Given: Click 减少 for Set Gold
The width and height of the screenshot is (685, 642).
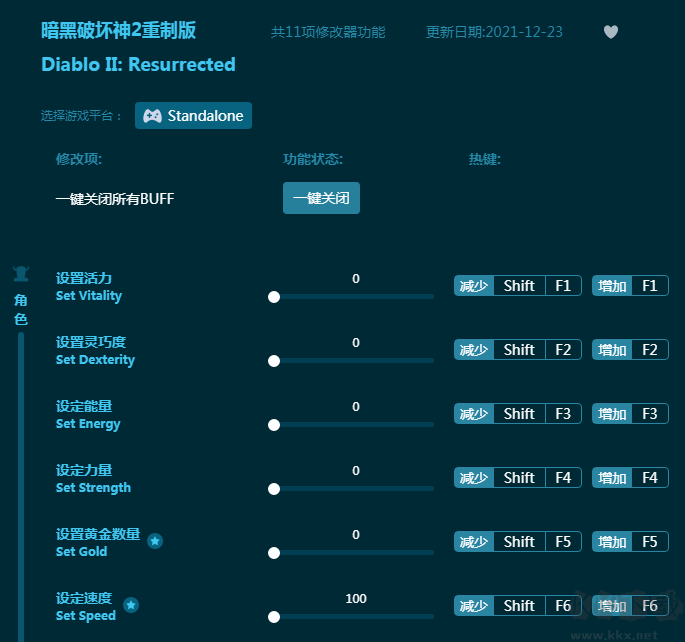Looking at the screenshot, I should pyautogui.click(x=474, y=542).
